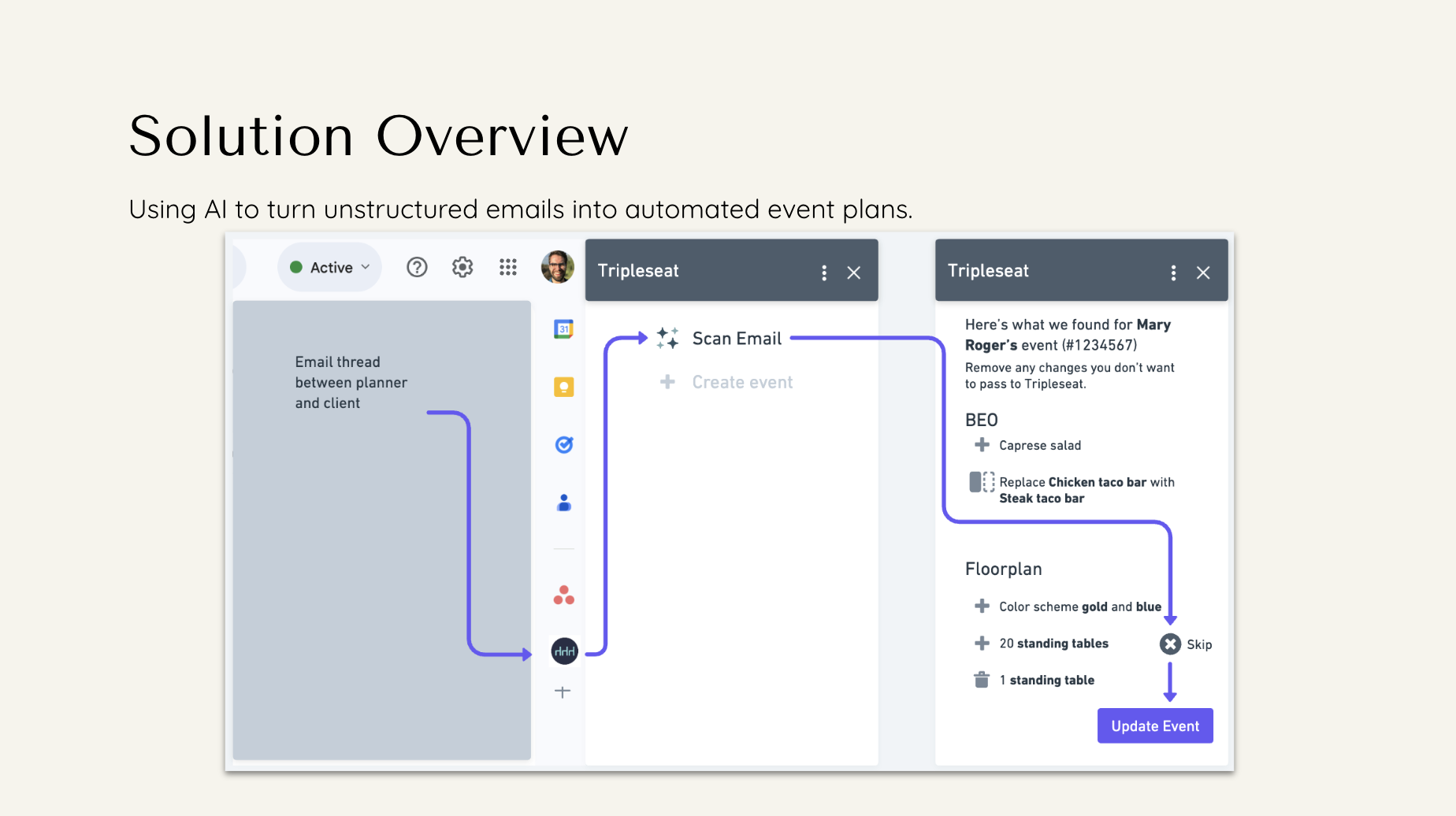This screenshot has height=816, width=1456.
Task: Click the user profile avatar
Action: [x=558, y=268]
